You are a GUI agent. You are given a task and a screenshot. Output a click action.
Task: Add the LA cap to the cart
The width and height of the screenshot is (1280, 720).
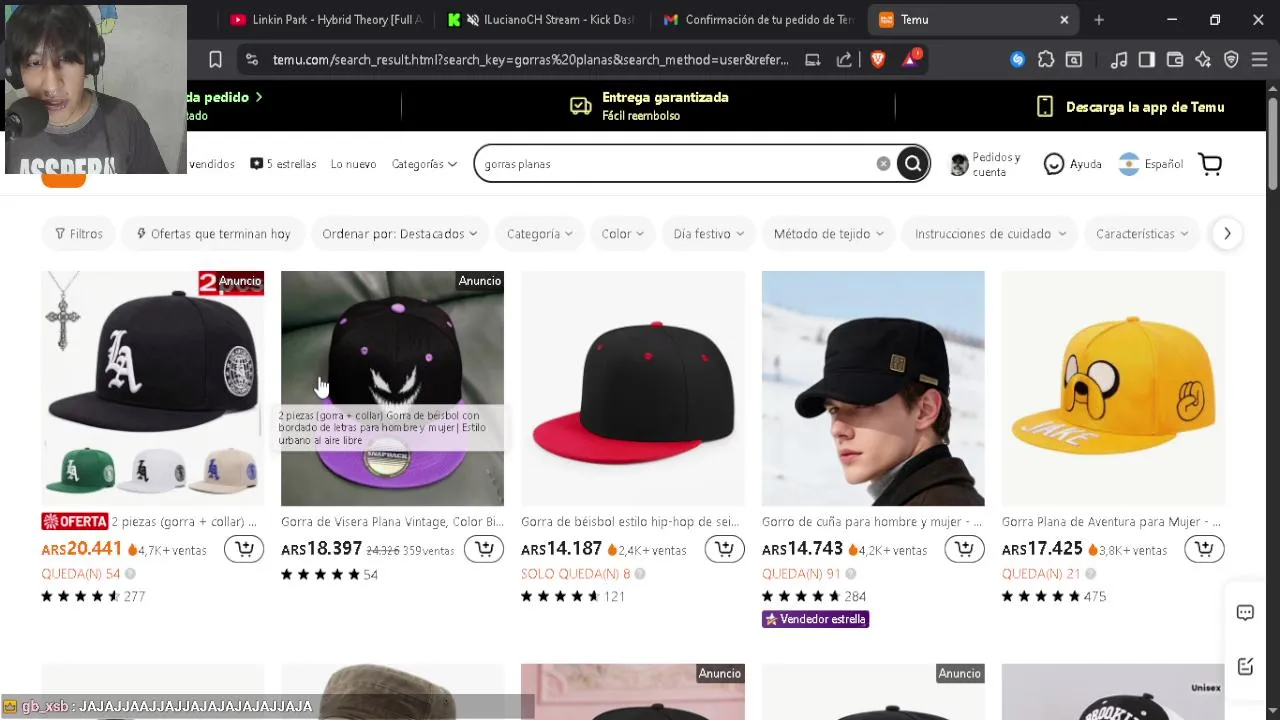pyautogui.click(x=244, y=549)
